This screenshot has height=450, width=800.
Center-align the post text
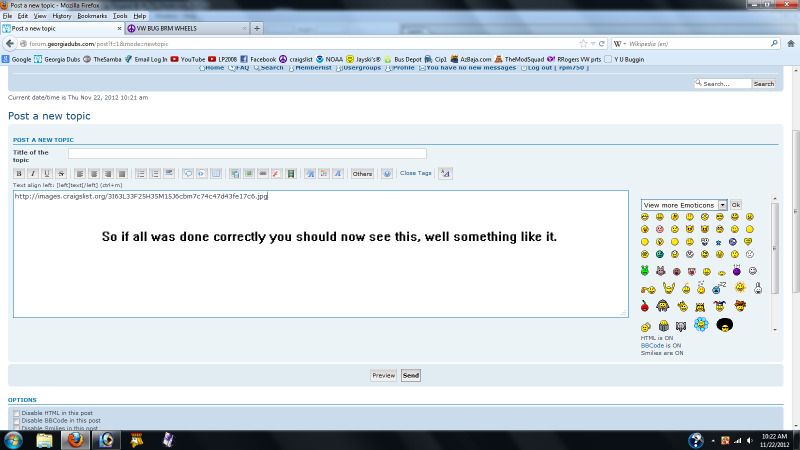(x=94, y=173)
